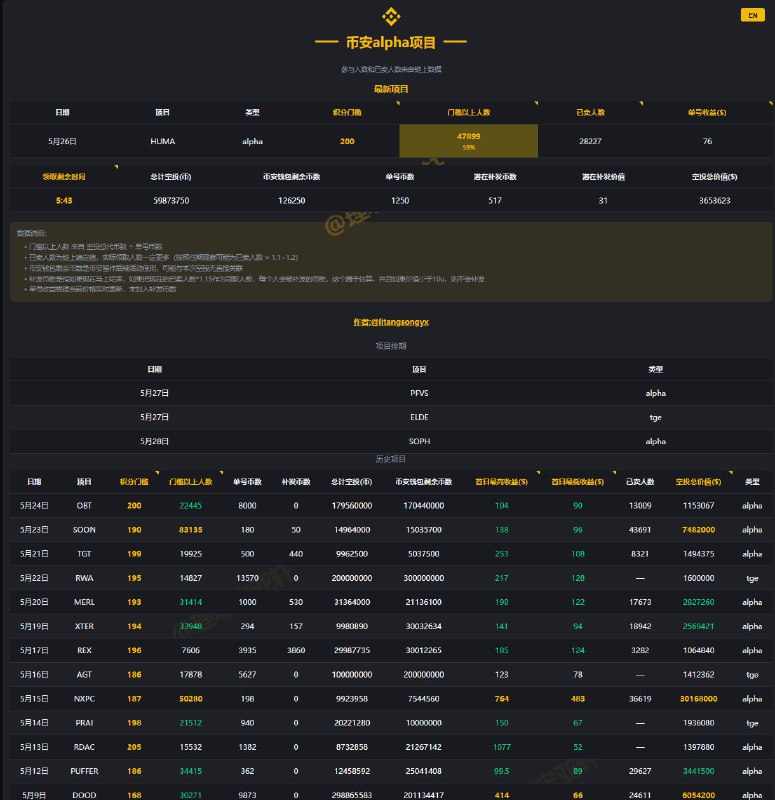
Task: Click the RWA project name
Action: [84, 578]
